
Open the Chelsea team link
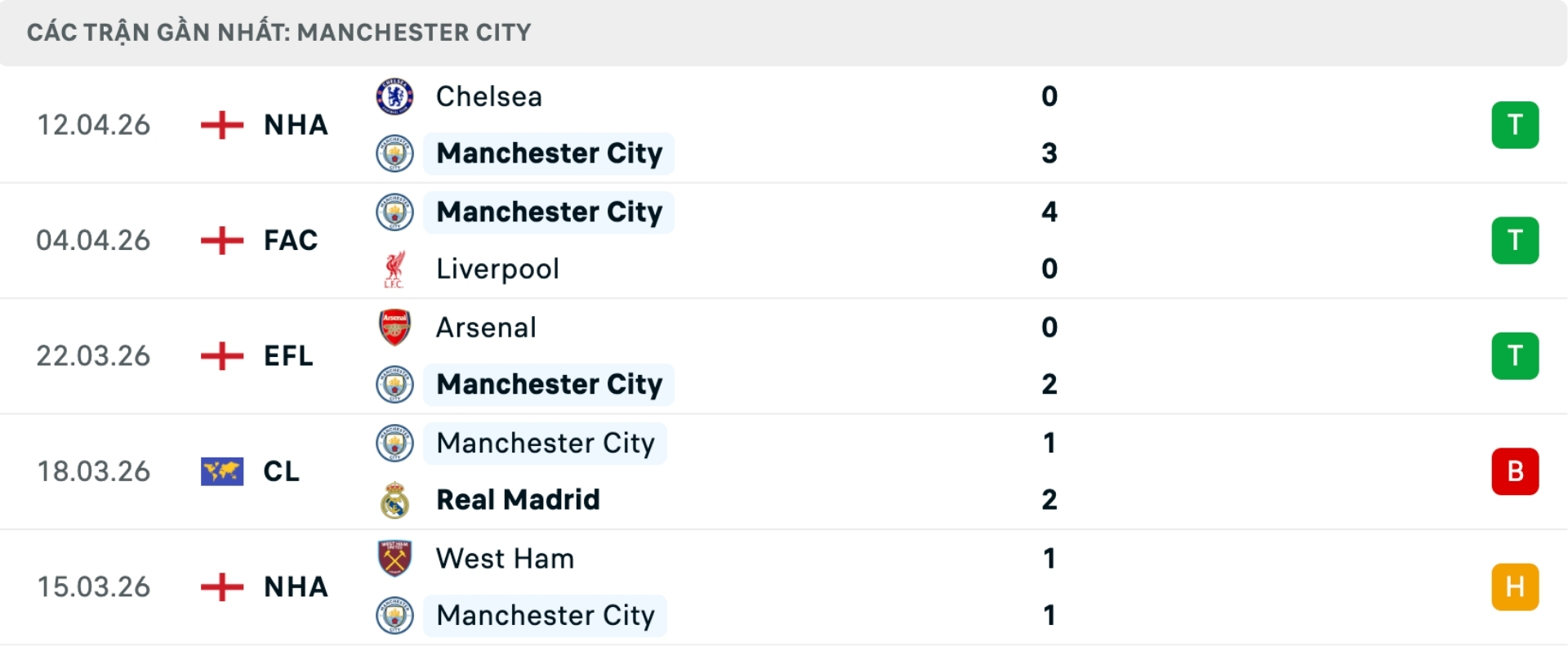(488, 96)
